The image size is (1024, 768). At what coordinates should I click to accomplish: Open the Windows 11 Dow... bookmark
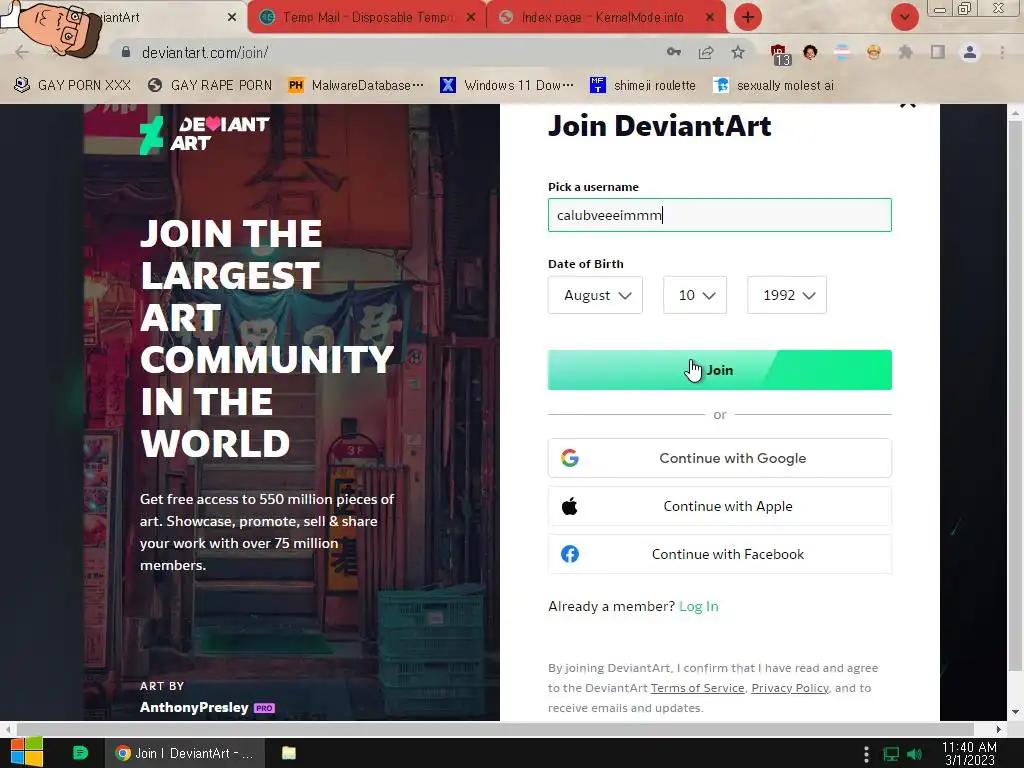(507, 85)
